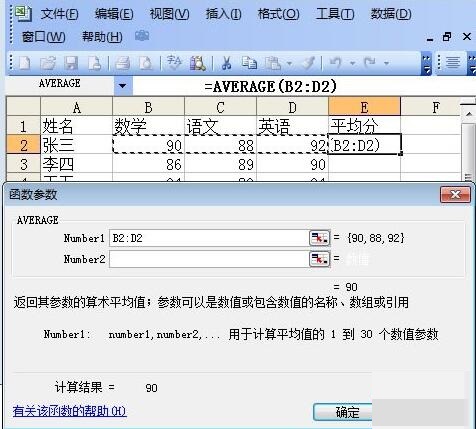Click the toolbar options chevron beside Redo
Image resolution: width=476 pixels, height=429 pixels.
click(x=426, y=63)
